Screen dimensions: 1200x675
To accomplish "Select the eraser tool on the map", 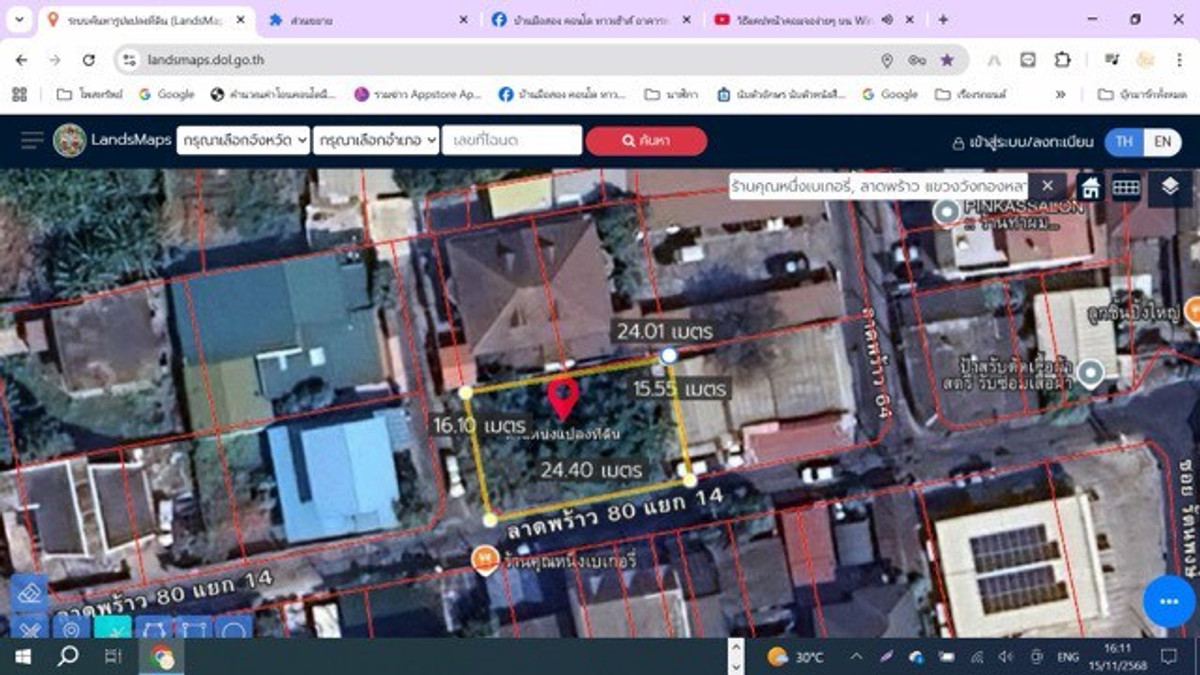I will pos(27,593).
